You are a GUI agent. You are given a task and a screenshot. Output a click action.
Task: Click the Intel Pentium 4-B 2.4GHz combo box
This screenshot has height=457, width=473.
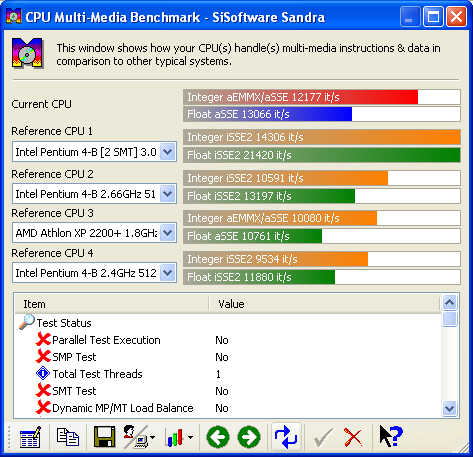94,273
